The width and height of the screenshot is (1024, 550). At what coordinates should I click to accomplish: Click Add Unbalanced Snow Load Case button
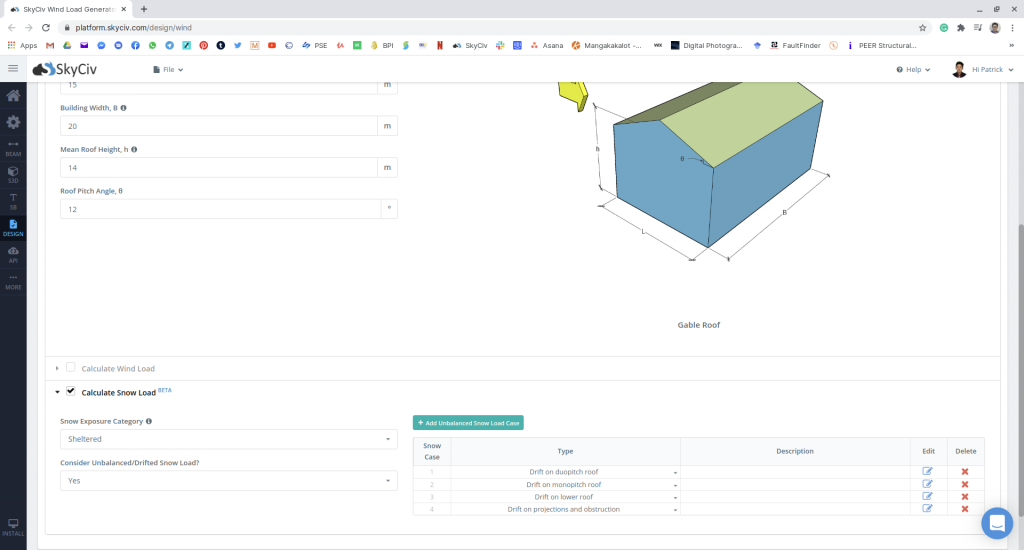point(468,423)
